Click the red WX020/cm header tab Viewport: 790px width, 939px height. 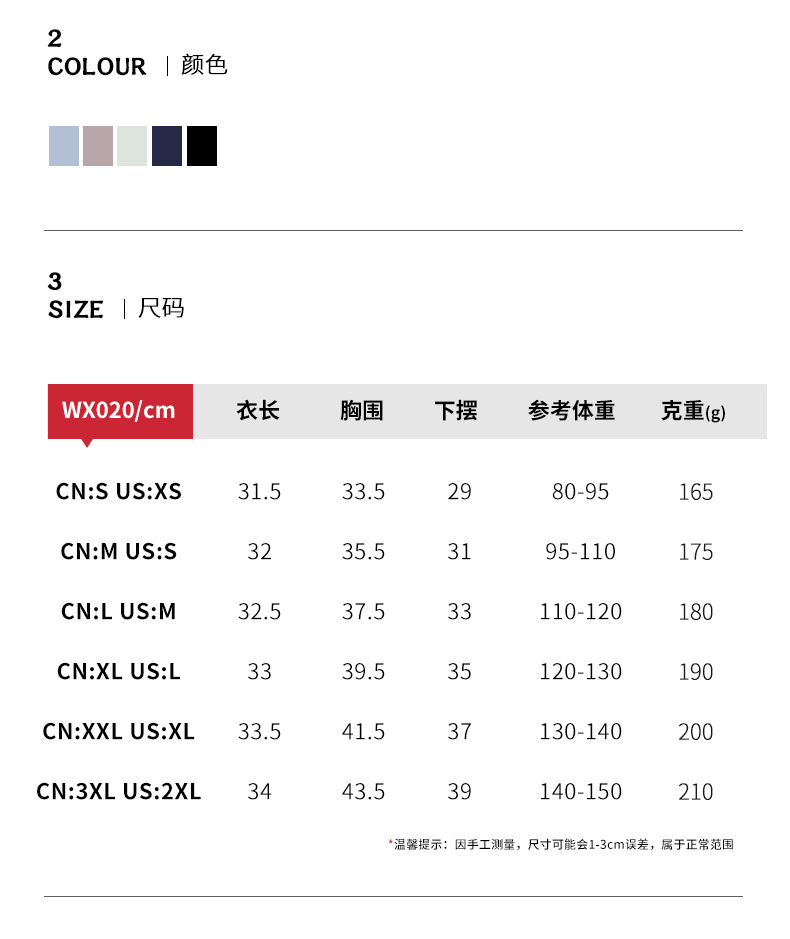[120, 410]
